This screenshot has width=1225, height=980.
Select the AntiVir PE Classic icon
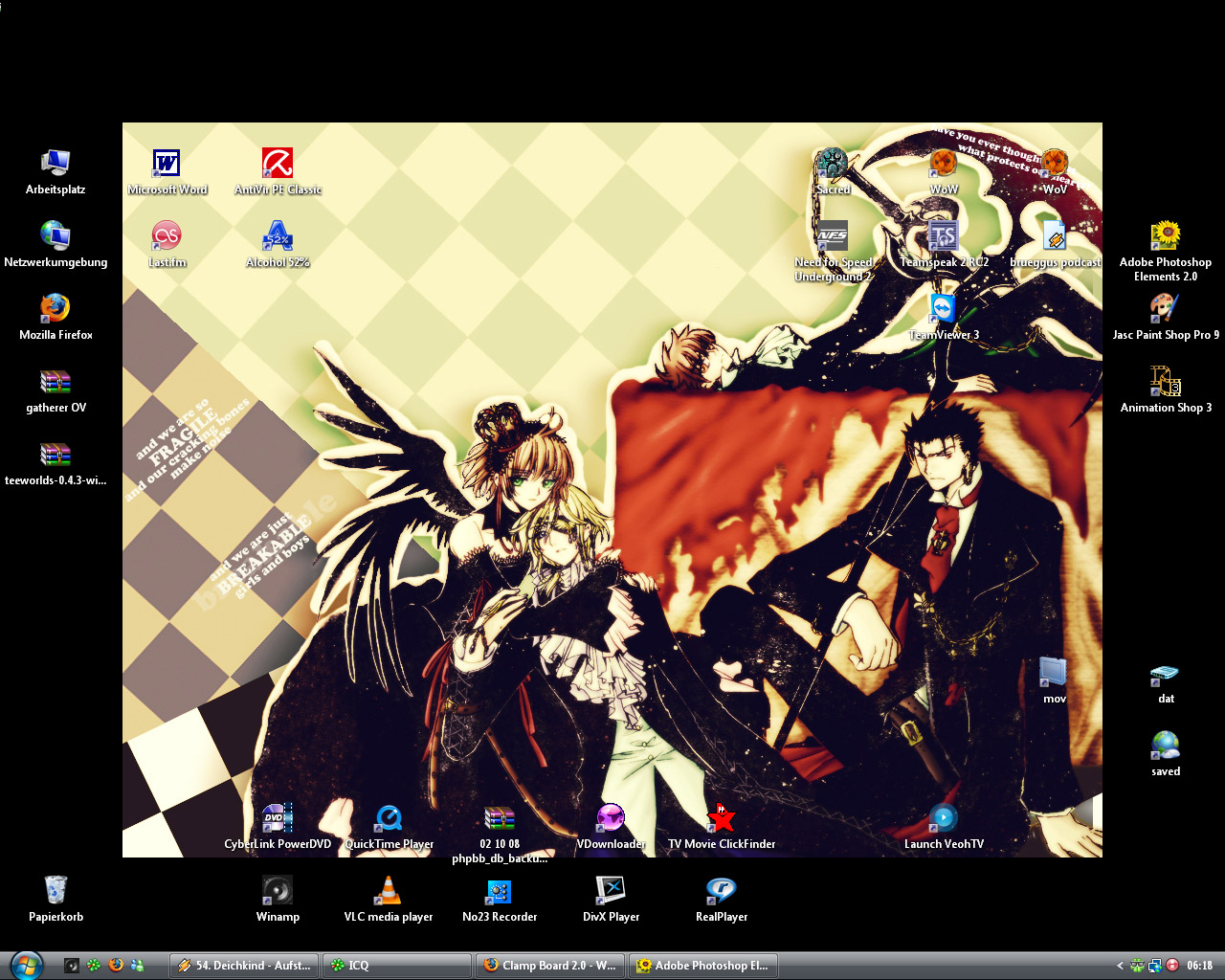[278, 164]
